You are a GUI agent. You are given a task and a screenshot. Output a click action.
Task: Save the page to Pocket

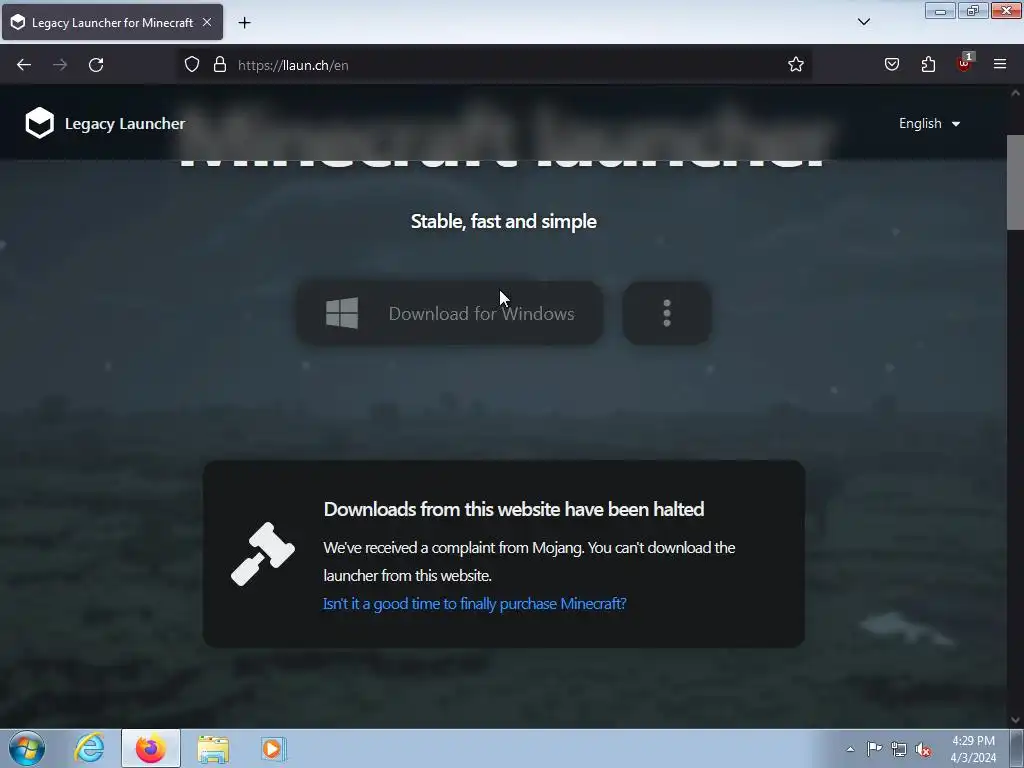coord(892,65)
